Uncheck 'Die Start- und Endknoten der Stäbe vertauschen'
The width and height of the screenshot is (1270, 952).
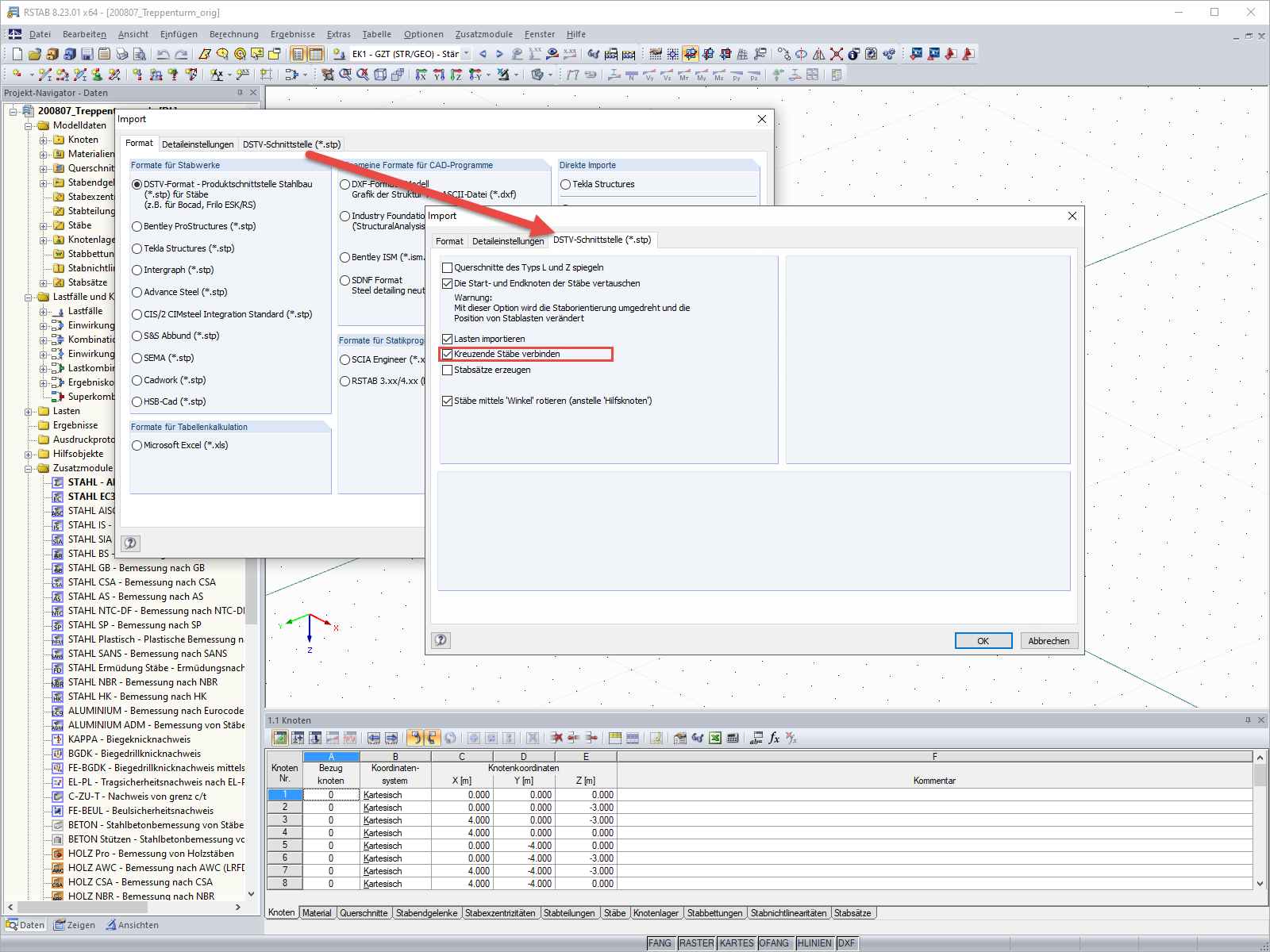448,283
